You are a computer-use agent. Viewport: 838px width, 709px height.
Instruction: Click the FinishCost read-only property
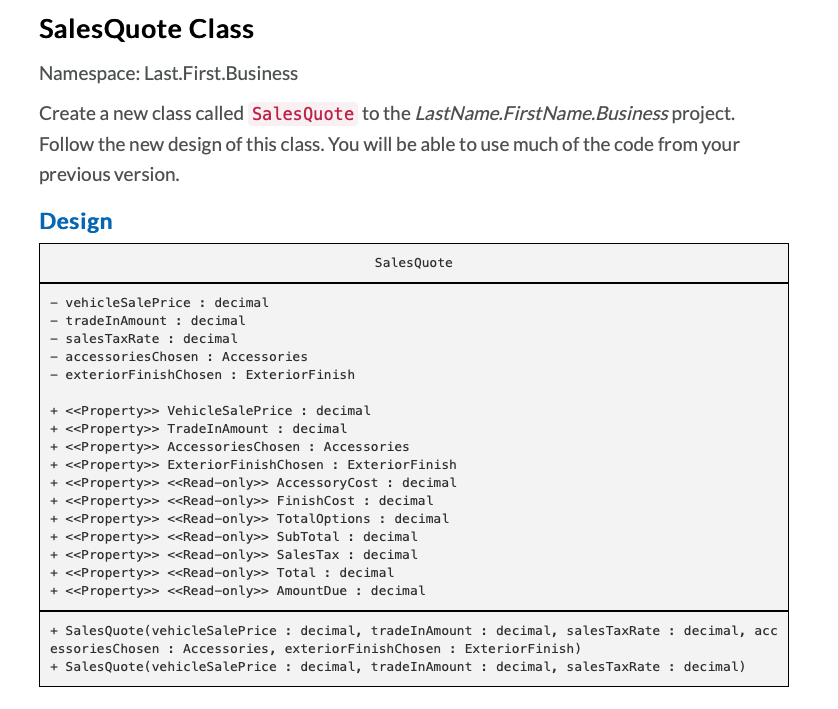(x=243, y=500)
